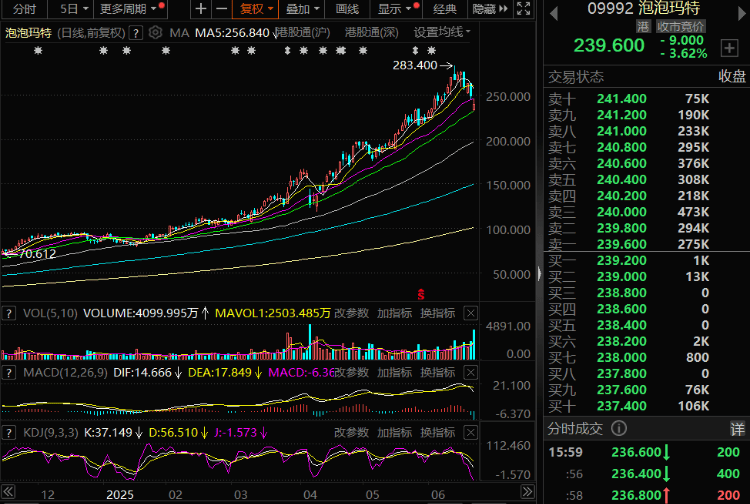Image resolution: width=750 pixels, height=504 pixels.
Task: Open fullscreen chart expand icon
Action: point(523,9)
